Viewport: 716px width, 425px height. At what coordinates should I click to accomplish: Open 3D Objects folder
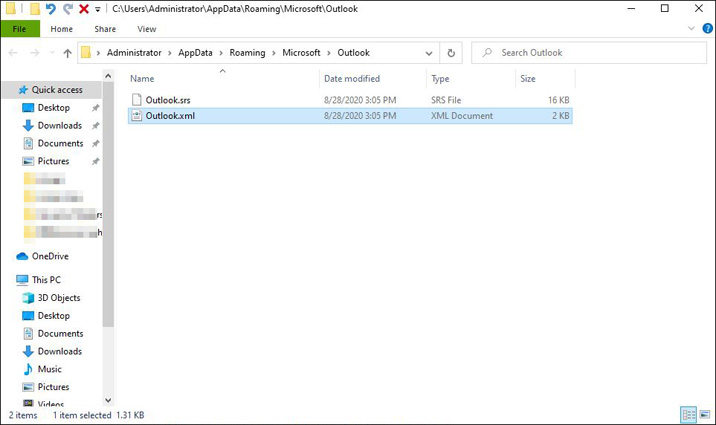click(x=58, y=298)
